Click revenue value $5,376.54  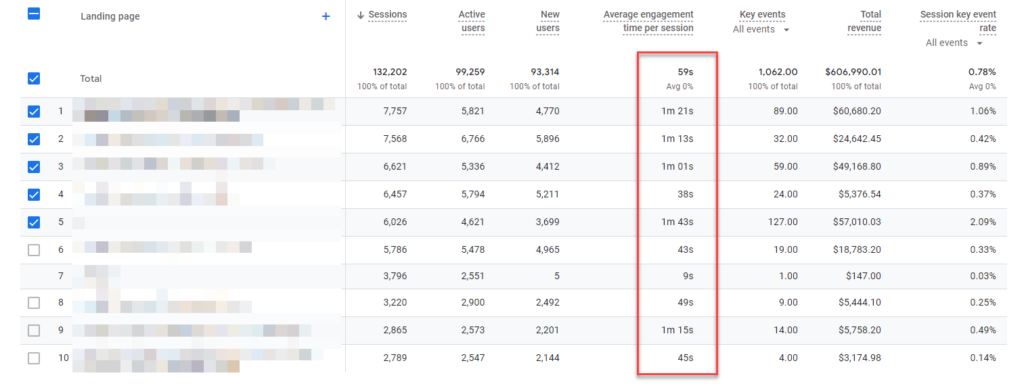click(x=859, y=195)
